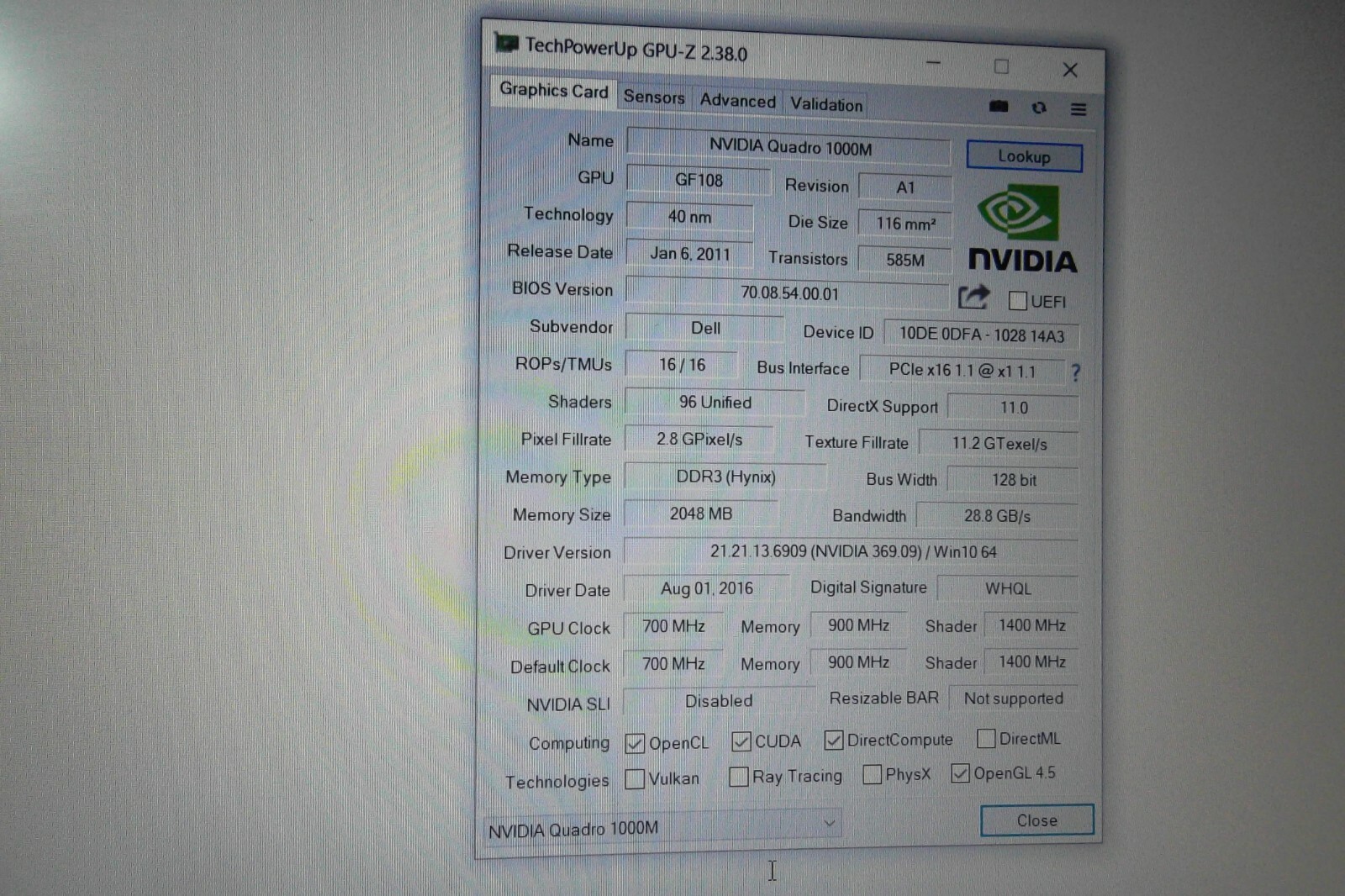Toggle the Ray Tracing checkbox

(739, 777)
